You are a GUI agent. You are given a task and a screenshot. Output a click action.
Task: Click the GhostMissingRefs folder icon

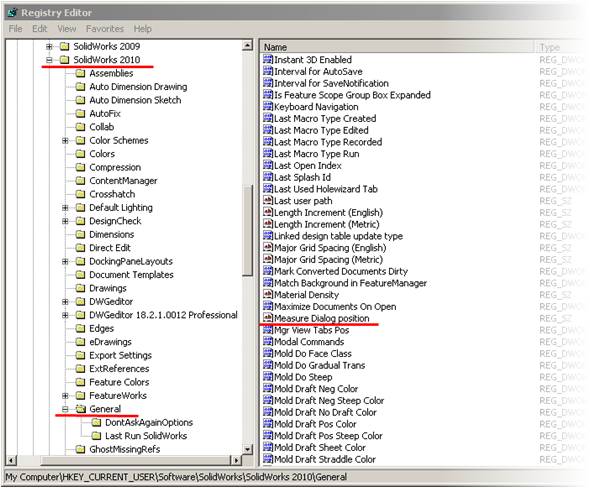80,449
